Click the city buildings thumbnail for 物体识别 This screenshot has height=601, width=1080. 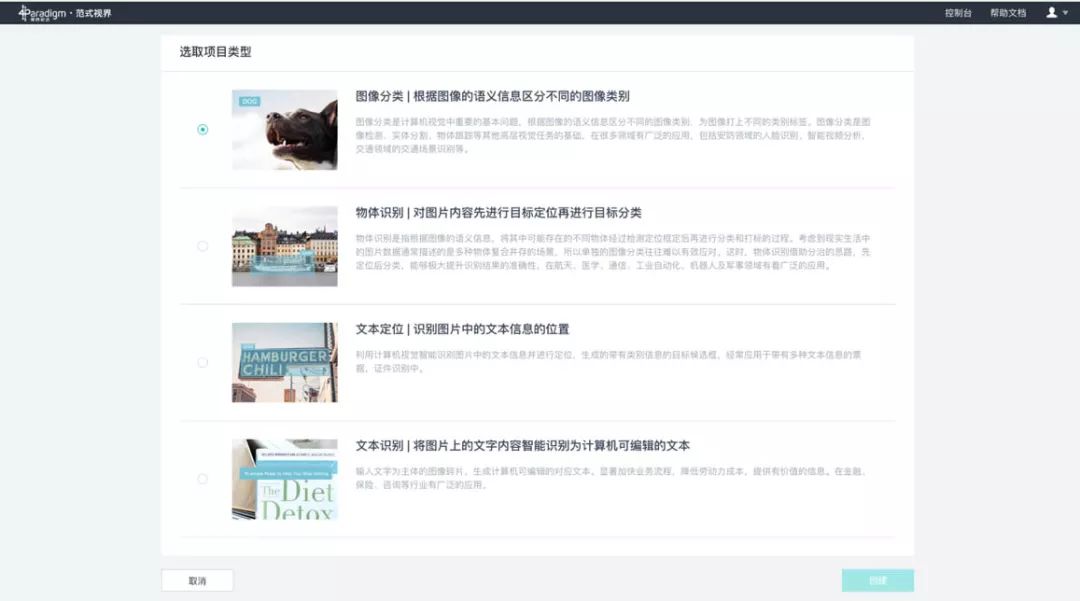click(284, 246)
